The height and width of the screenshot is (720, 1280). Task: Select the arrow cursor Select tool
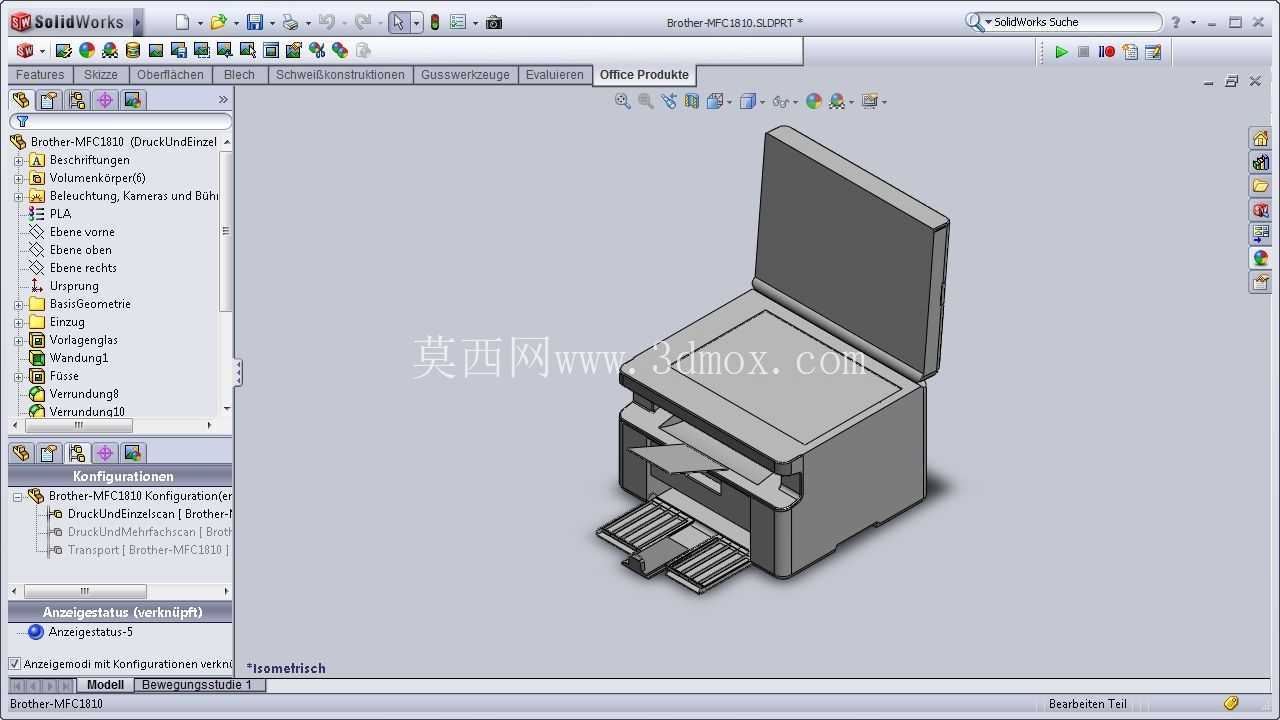coord(398,22)
